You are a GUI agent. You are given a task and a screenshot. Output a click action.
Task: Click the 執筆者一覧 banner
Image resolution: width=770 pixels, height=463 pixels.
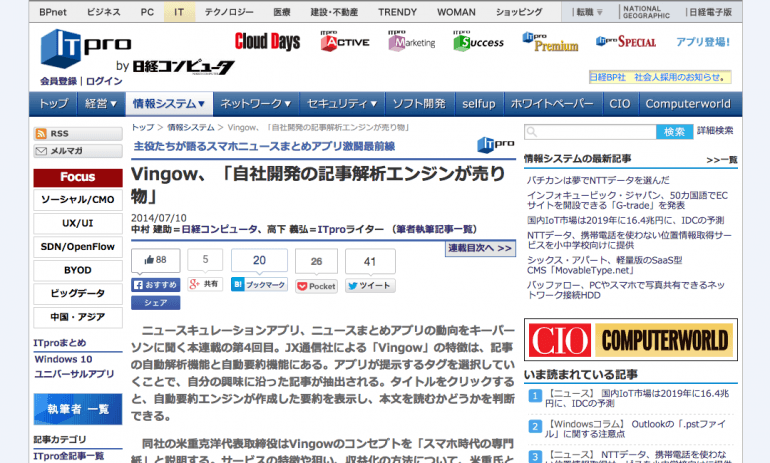(78, 409)
